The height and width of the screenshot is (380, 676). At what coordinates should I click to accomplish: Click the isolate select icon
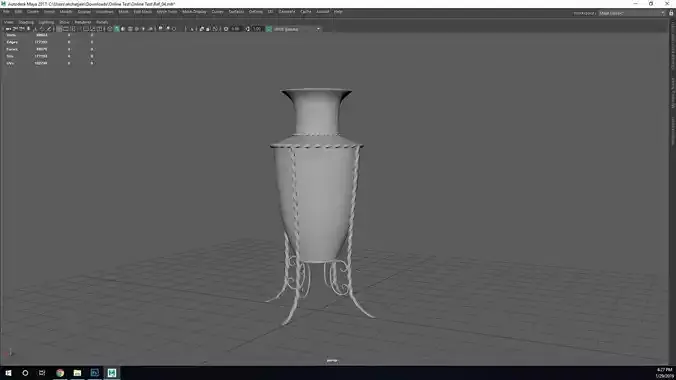point(192,29)
